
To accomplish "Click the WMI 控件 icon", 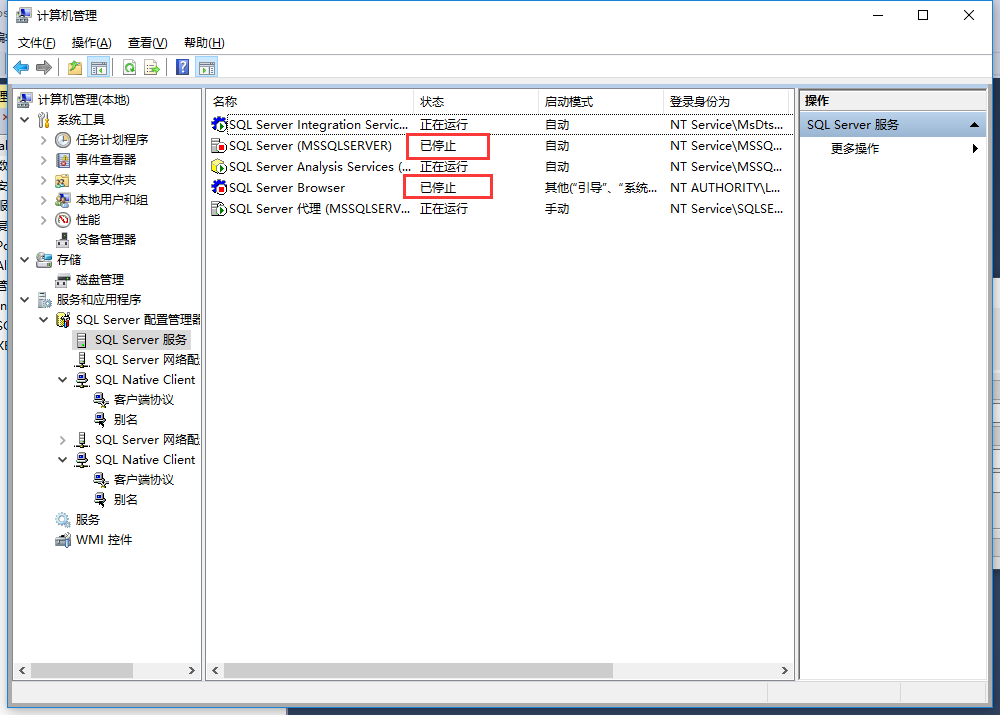I will coord(61,539).
